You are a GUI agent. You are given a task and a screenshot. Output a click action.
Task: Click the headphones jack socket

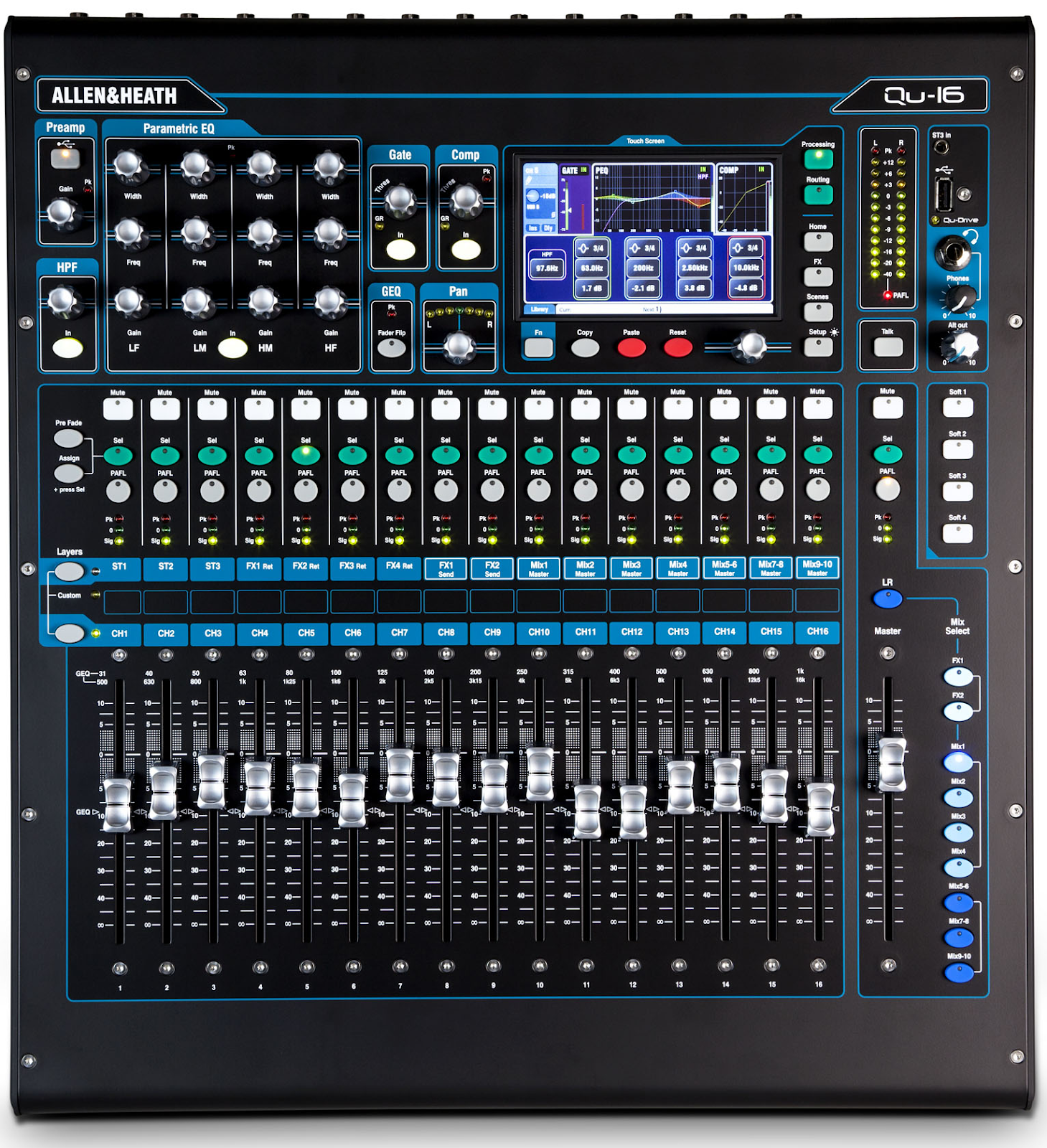point(953,253)
